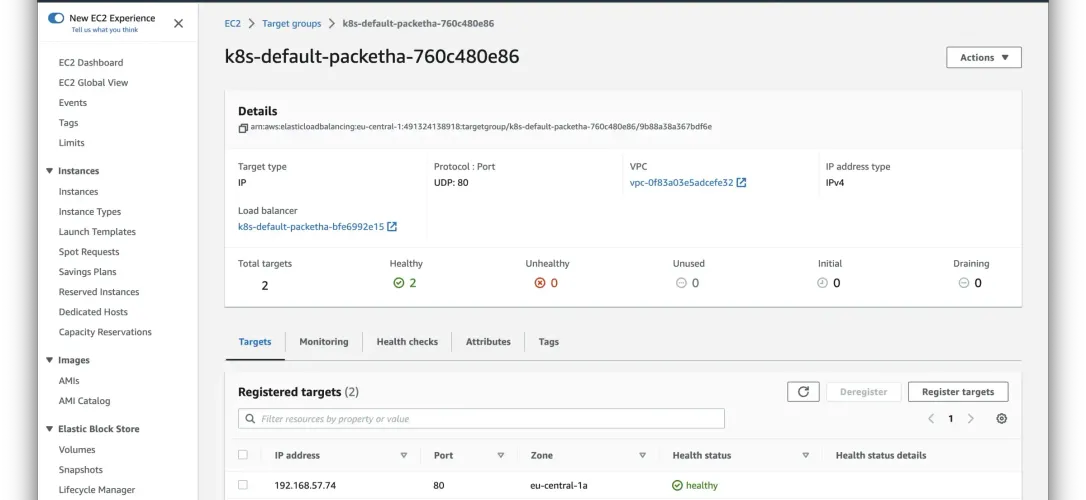Open the vpc-0f83a03e5adcefe32 link
The image size is (1086, 500).
682,183
